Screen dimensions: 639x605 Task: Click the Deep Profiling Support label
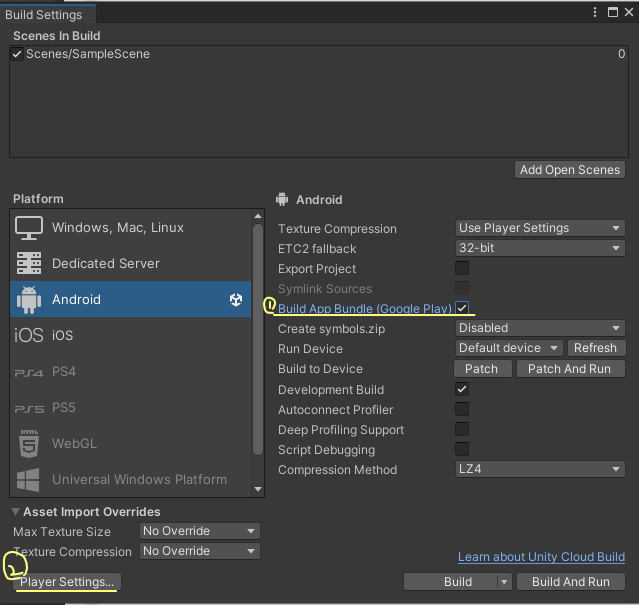[x=341, y=430]
